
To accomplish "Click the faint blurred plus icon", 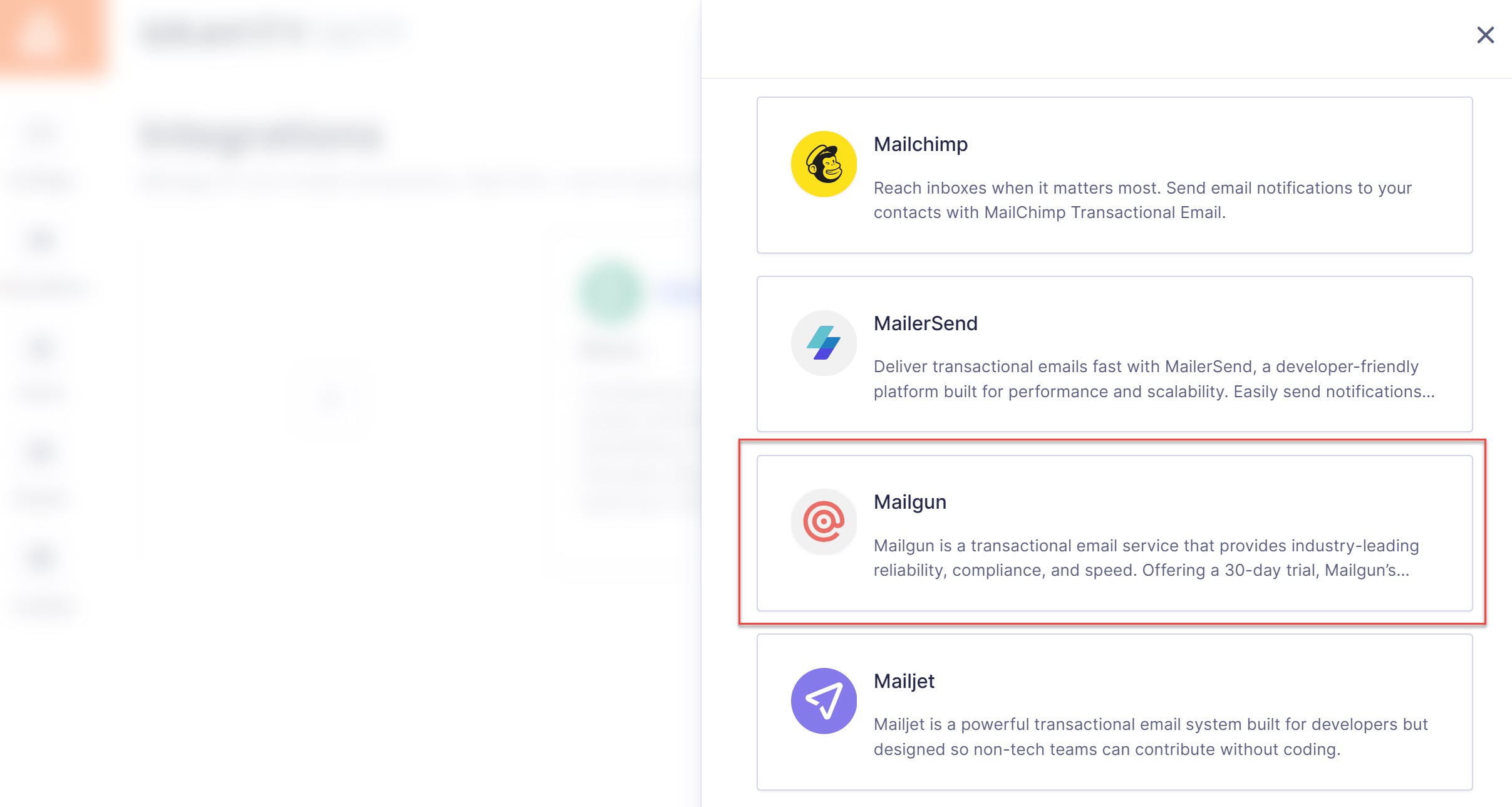I will (x=329, y=397).
